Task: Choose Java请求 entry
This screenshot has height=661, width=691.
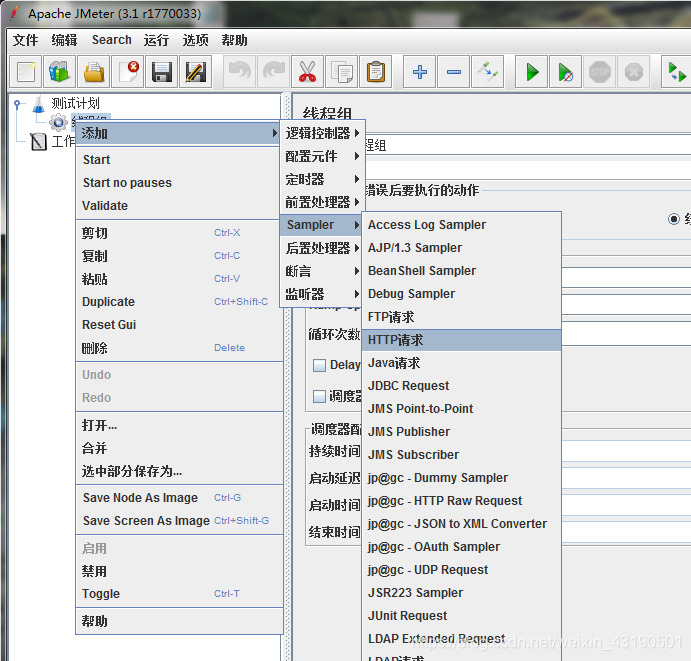Action: [x=461, y=363]
